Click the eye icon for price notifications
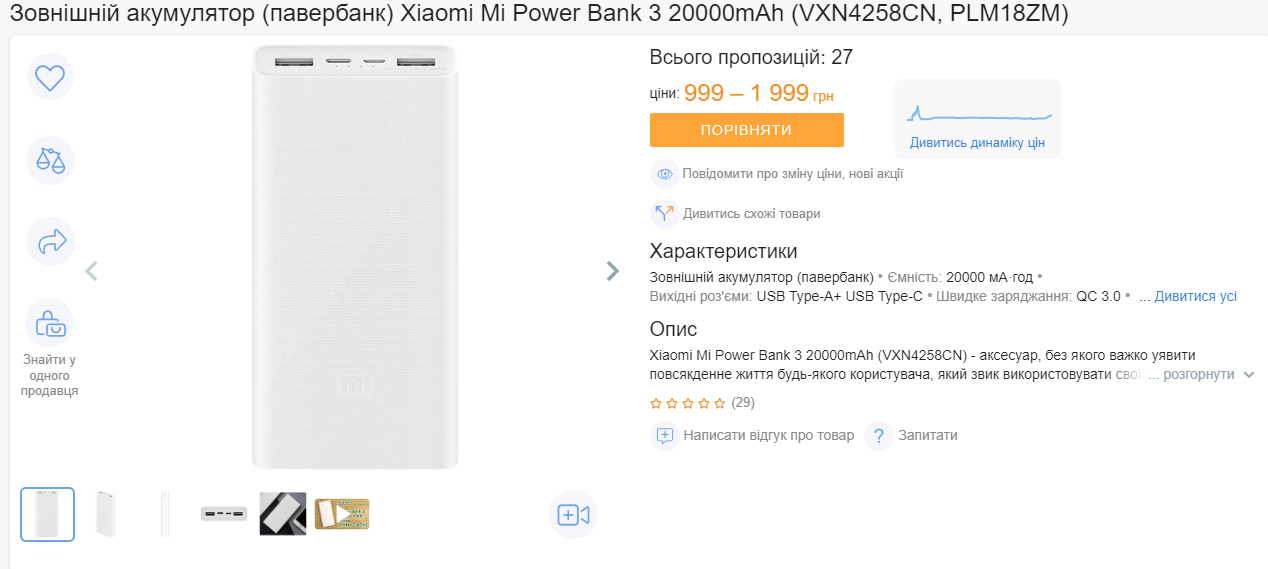 point(665,174)
